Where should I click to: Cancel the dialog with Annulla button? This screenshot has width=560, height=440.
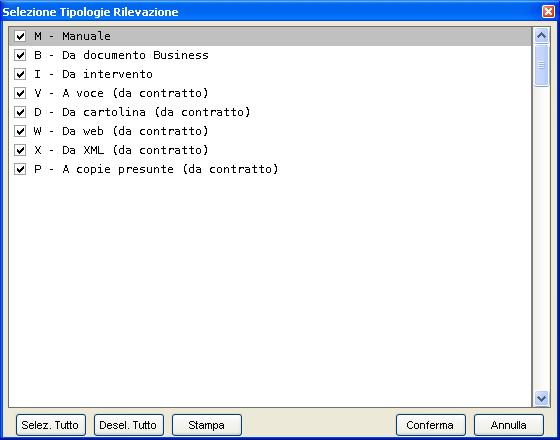point(509,425)
